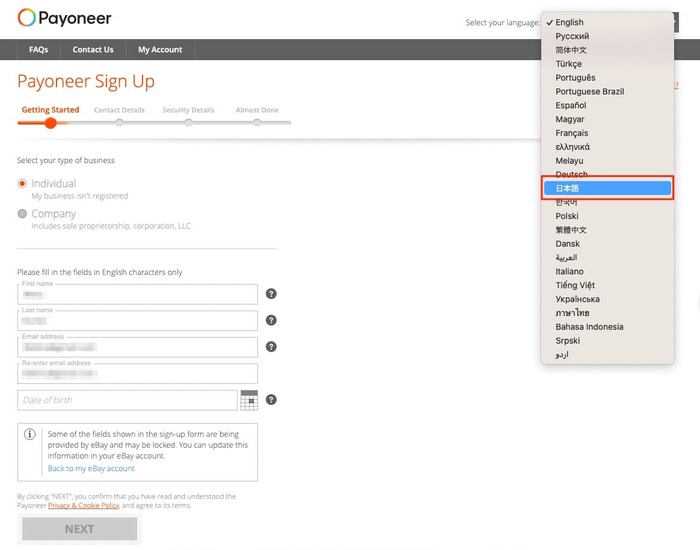Click the Payoneer logo
The width and height of the screenshot is (700, 550).
pos(65,18)
